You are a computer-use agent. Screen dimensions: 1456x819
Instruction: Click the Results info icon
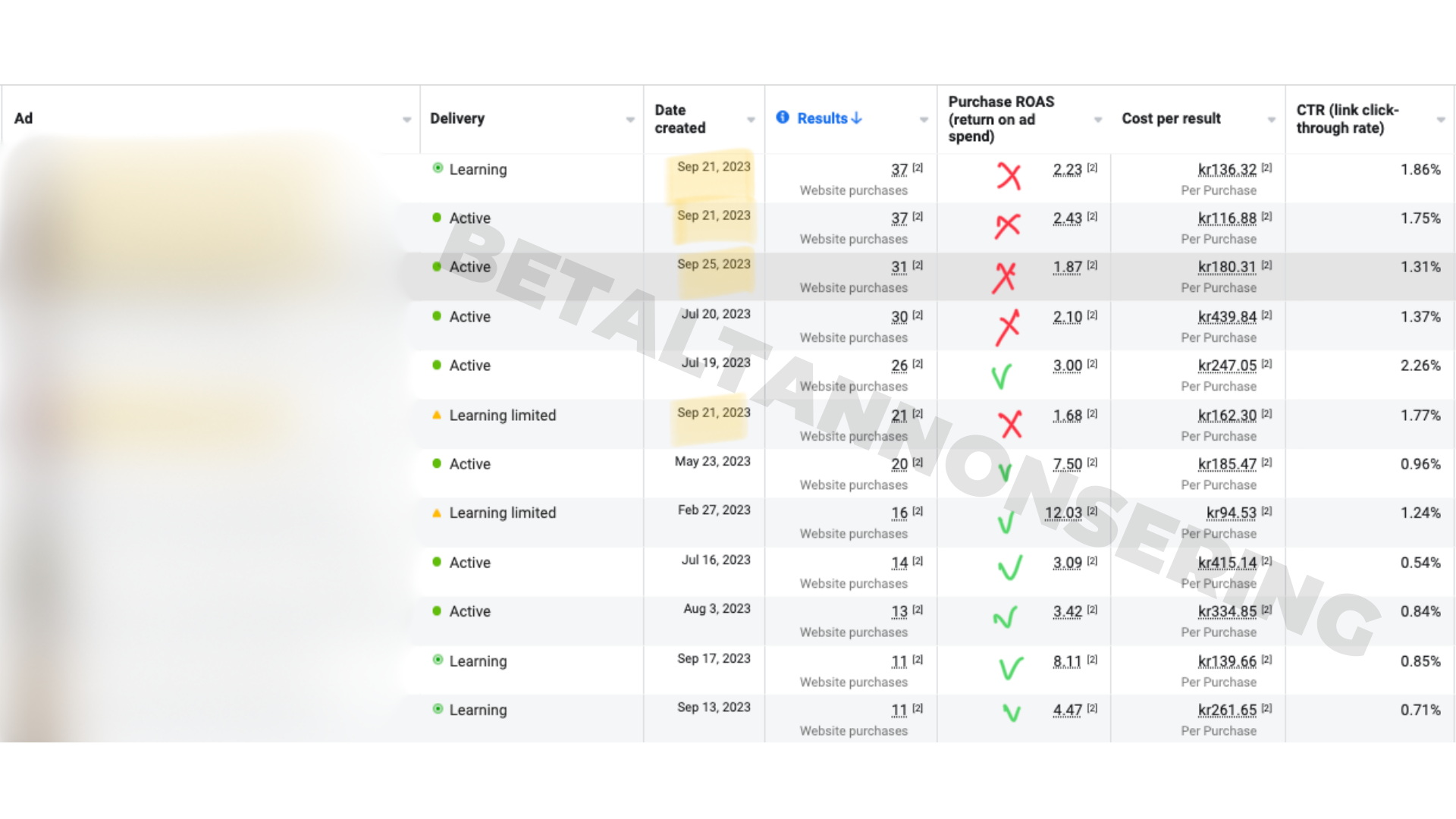coord(783,118)
